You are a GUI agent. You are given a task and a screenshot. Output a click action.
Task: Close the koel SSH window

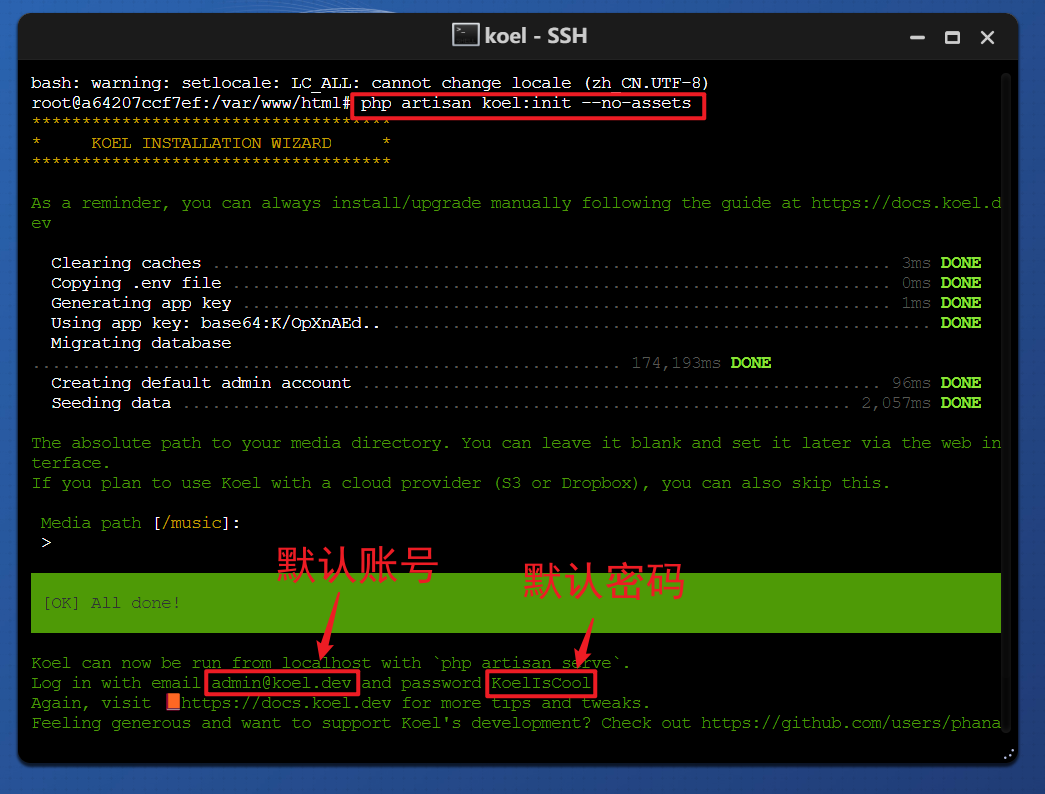pyautogui.click(x=987, y=37)
